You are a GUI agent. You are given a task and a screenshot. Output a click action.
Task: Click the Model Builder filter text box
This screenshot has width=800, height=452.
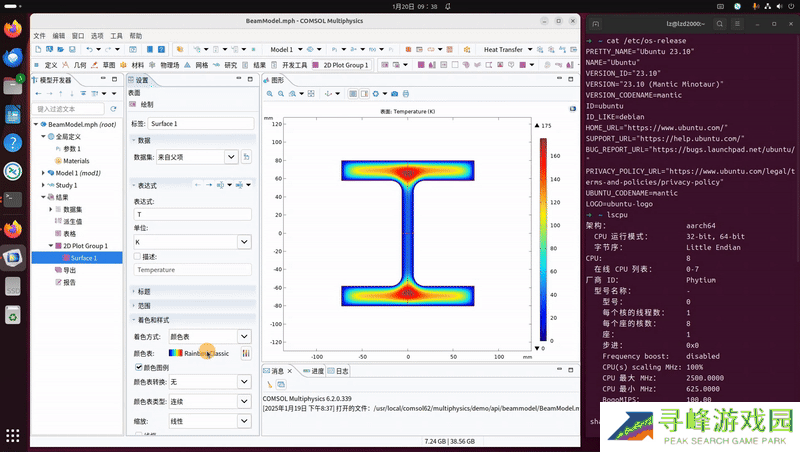(x=69, y=109)
